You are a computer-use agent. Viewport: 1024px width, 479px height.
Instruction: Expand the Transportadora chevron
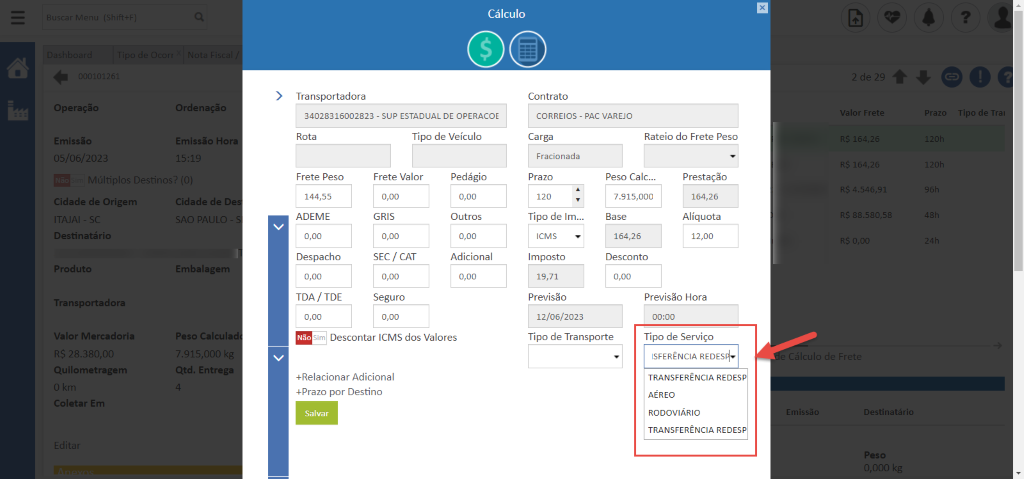279,96
